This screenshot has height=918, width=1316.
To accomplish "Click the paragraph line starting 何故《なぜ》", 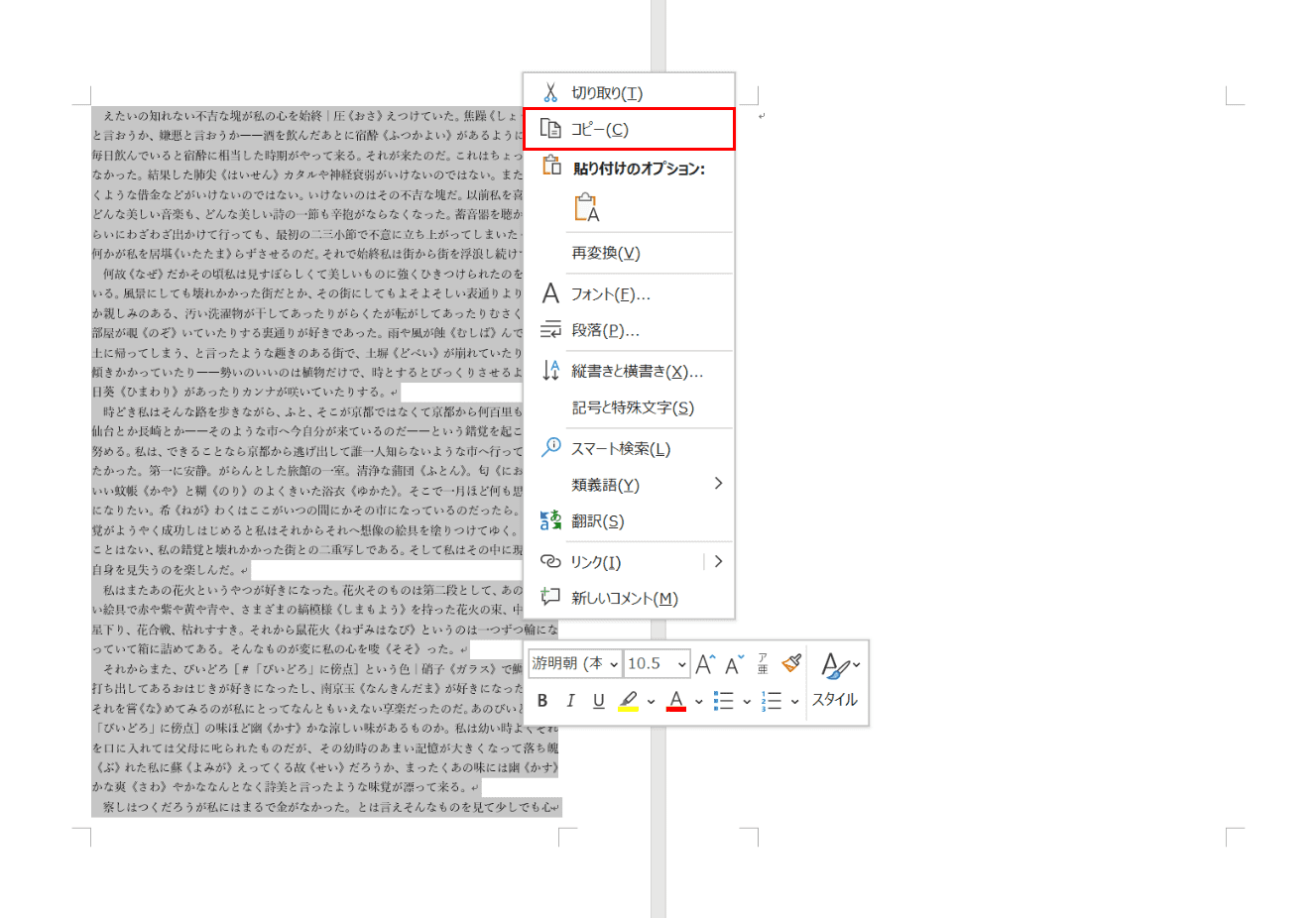I will coord(313,274).
